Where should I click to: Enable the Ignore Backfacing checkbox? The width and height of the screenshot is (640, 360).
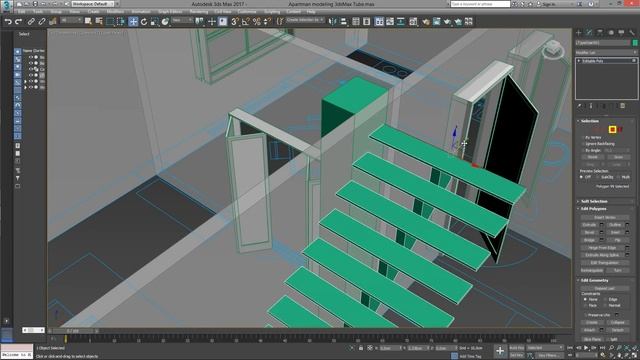pyautogui.click(x=583, y=144)
